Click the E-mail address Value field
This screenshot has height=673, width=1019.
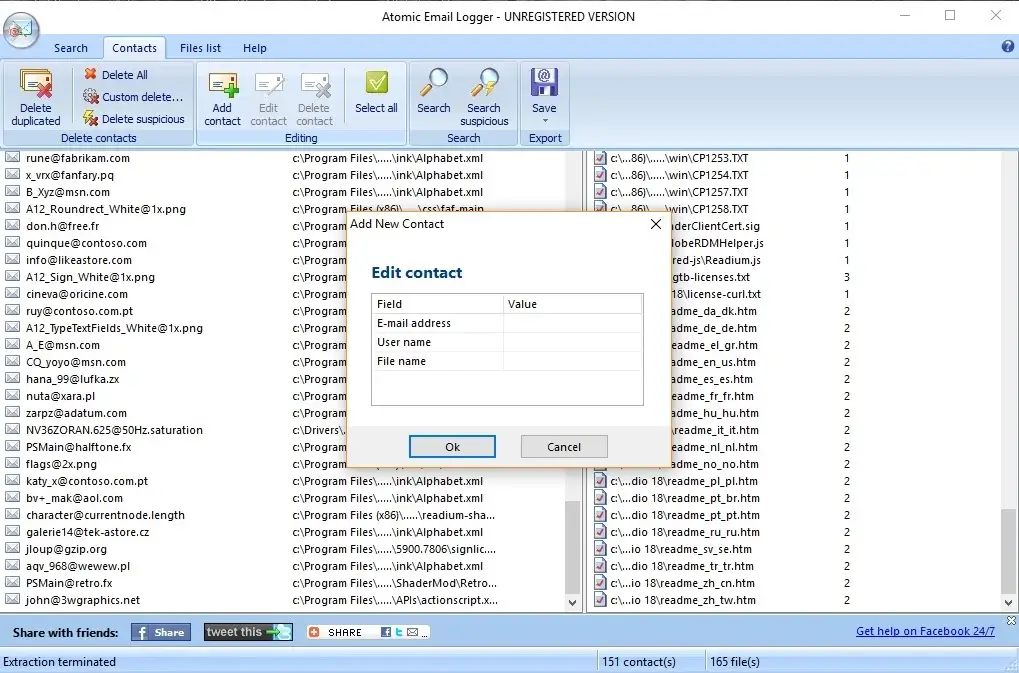click(x=575, y=322)
